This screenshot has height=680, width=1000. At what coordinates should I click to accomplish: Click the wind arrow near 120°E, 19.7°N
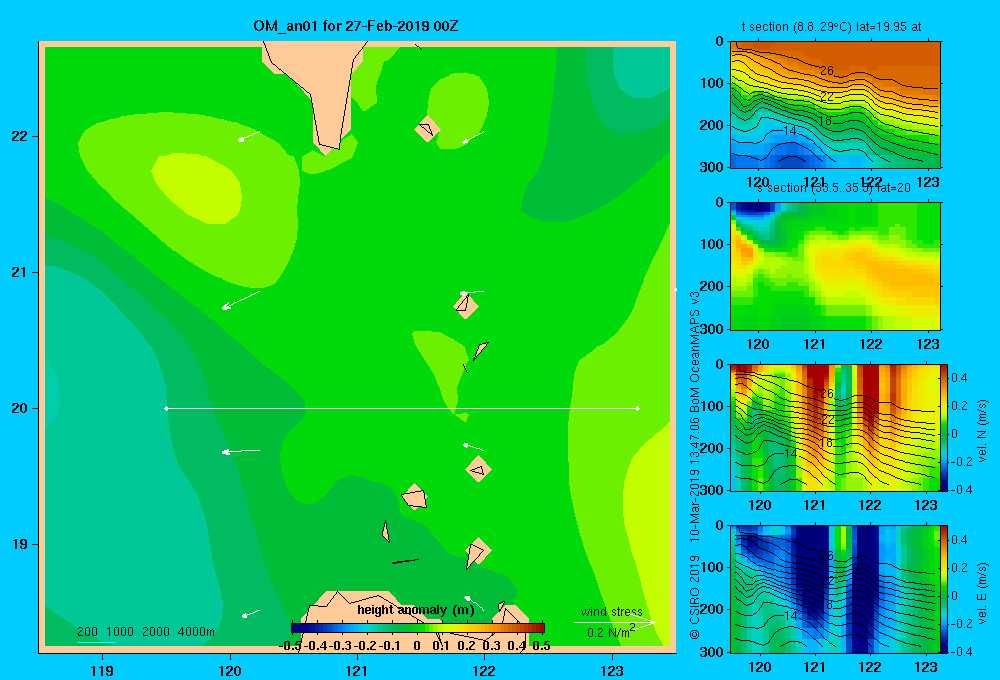point(240,451)
